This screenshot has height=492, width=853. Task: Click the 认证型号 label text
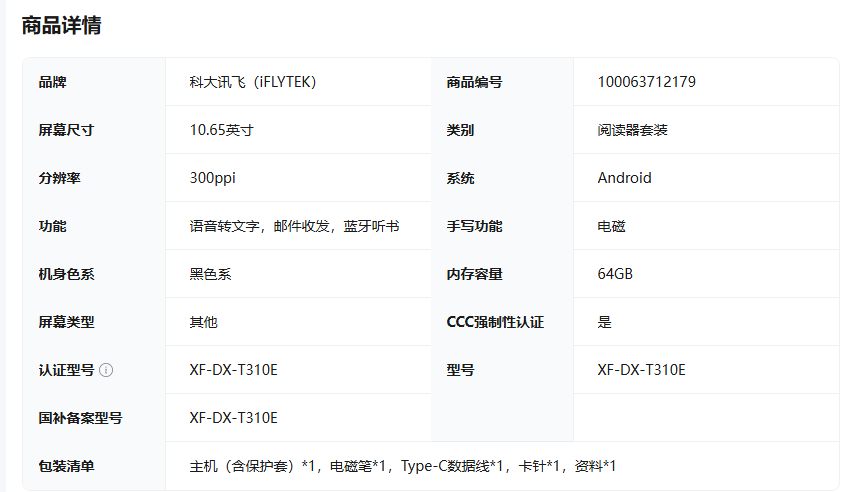(x=66, y=370)
